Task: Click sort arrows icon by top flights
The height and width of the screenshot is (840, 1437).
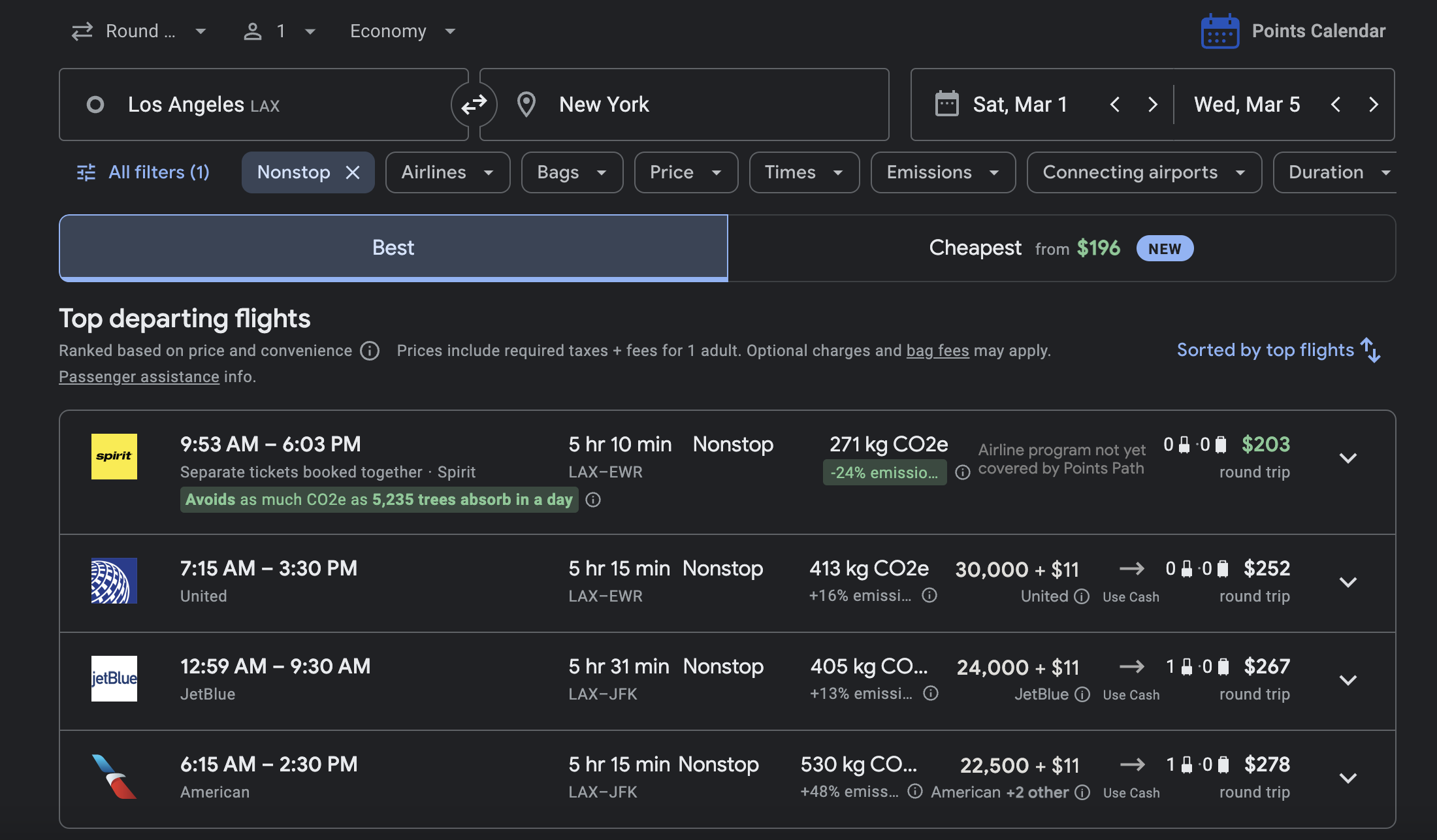Action: click(1370, 350)
